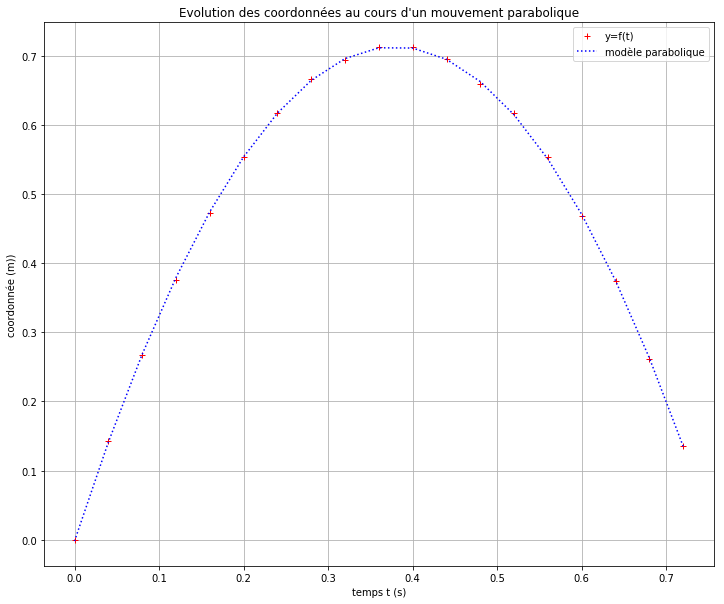This screenshot has width=724, height=604.
Task: Click the y-axis tick label 0.6
Action: (x=29, y=126)
